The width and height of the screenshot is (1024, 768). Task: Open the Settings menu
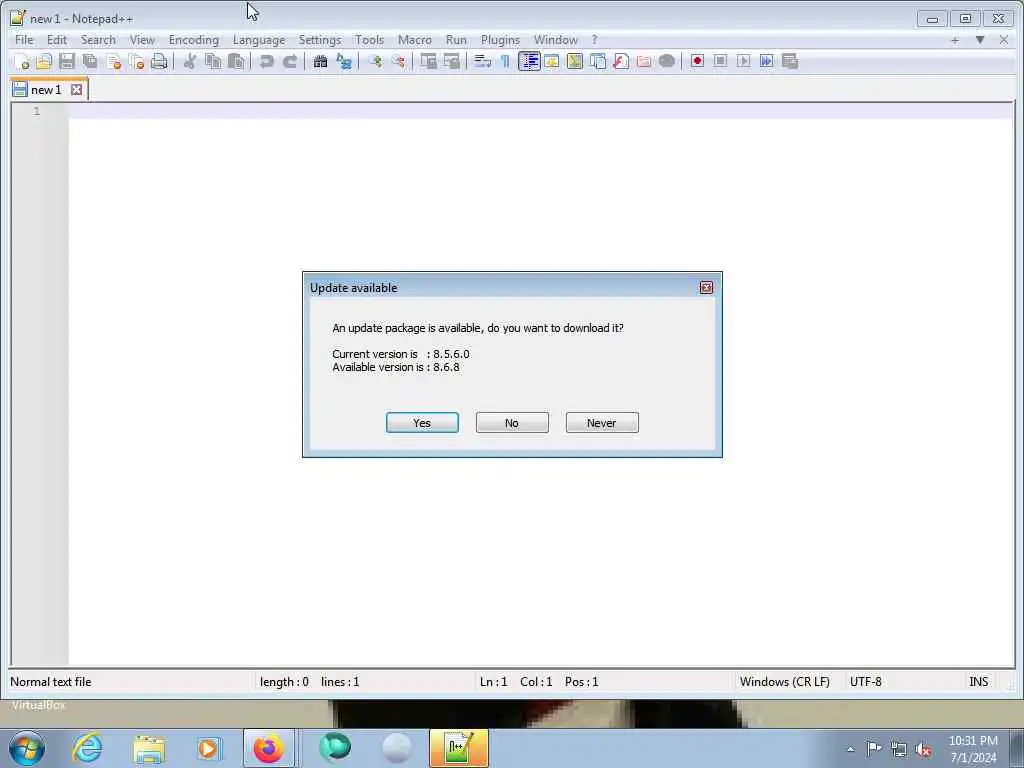[320, 40]
